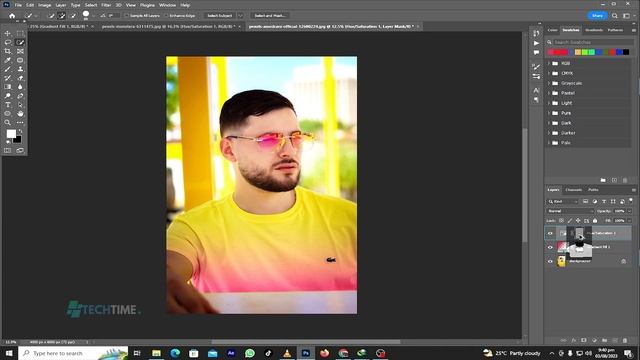This screenshot has height=360, width=640.
Task: Open the File menu
Action: pos(18,5)
